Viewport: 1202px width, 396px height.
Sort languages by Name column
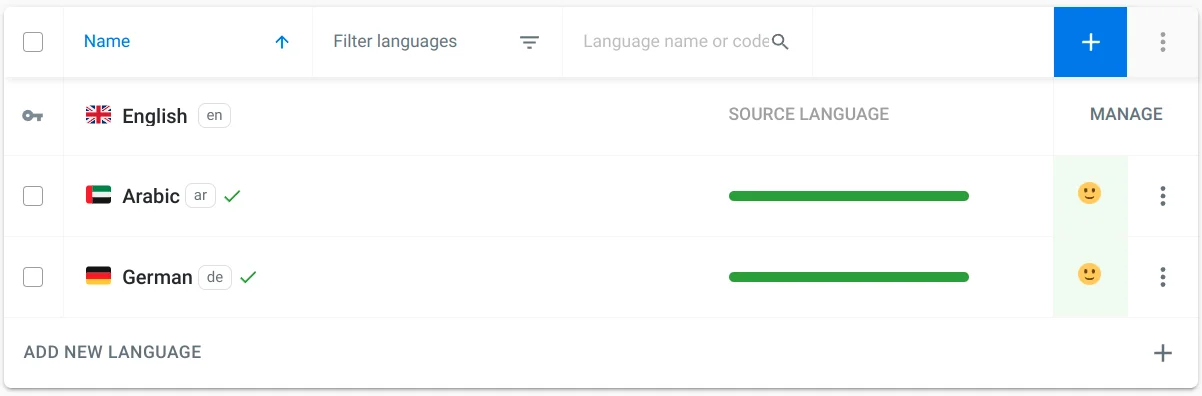tap(107, 42)
